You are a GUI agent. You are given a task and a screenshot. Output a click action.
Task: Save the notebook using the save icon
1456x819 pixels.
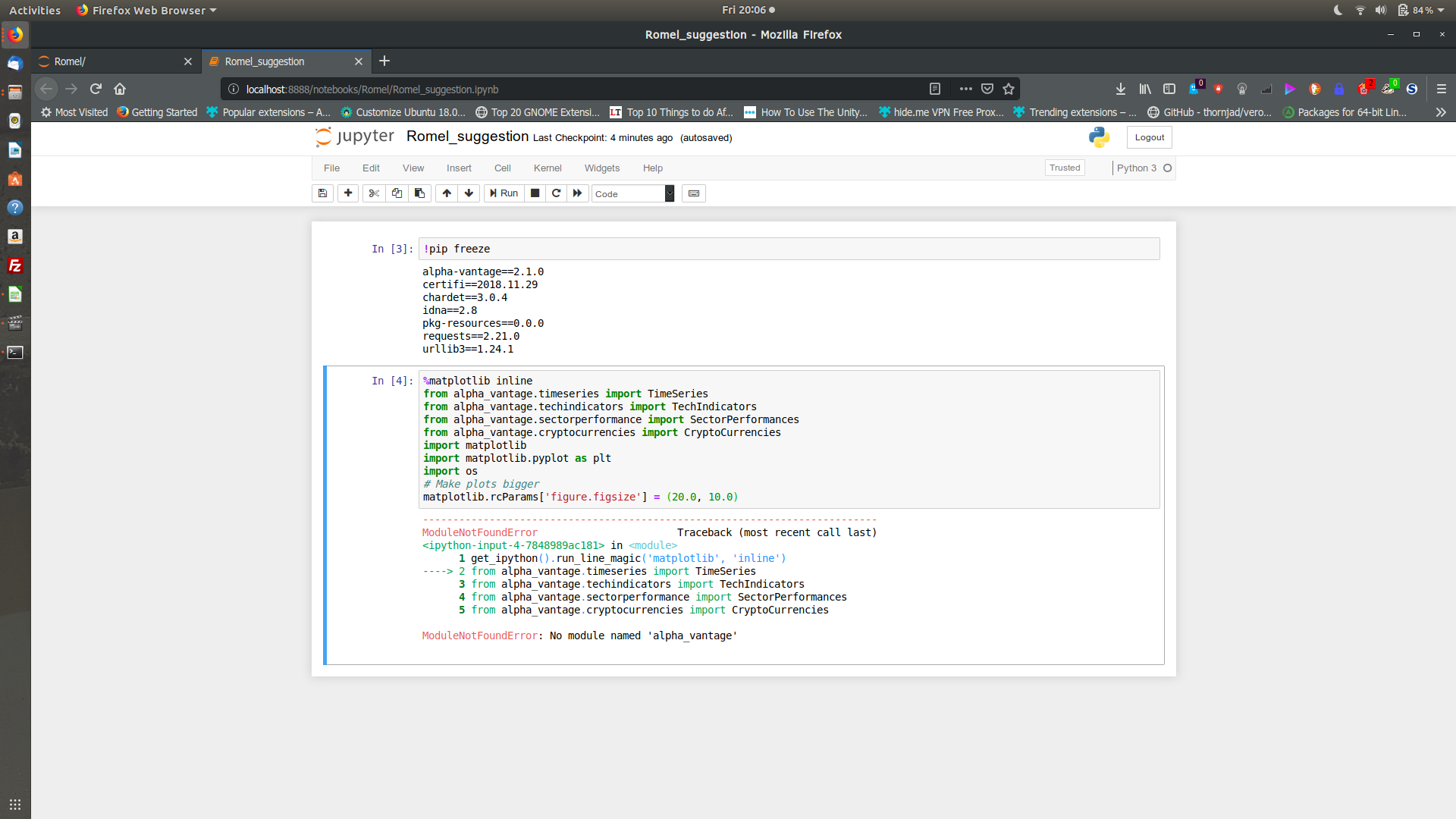322,193
